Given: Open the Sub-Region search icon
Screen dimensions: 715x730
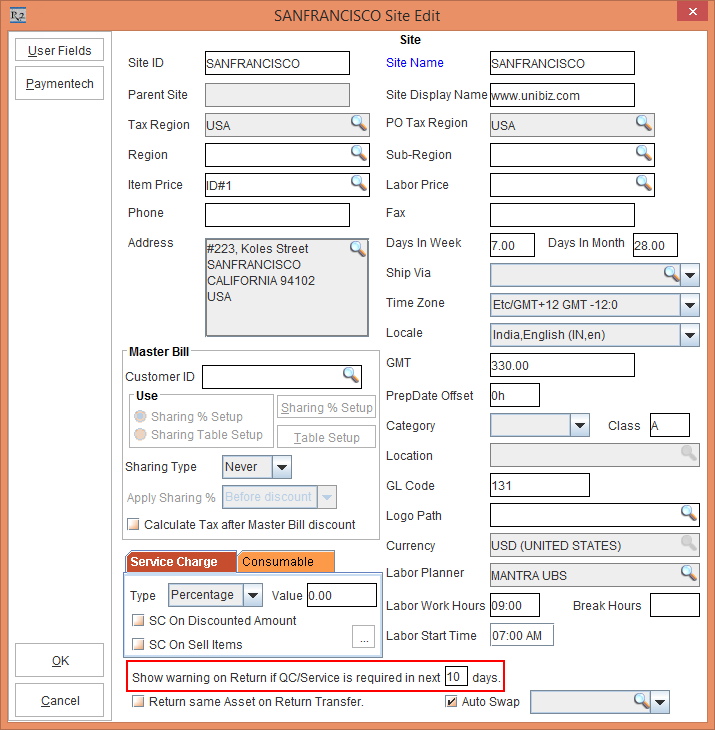Looking at the screenshot, I should click(x=644, y=154).
